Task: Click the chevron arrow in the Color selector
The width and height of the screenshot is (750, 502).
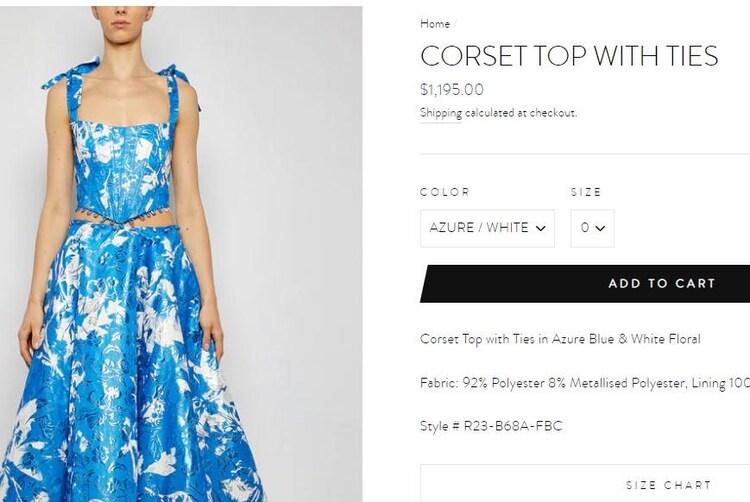Action: (x=540, y=229)
